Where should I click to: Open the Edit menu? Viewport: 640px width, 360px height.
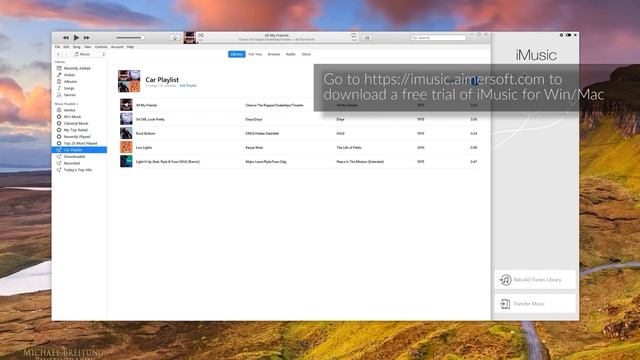click(66, 47)
